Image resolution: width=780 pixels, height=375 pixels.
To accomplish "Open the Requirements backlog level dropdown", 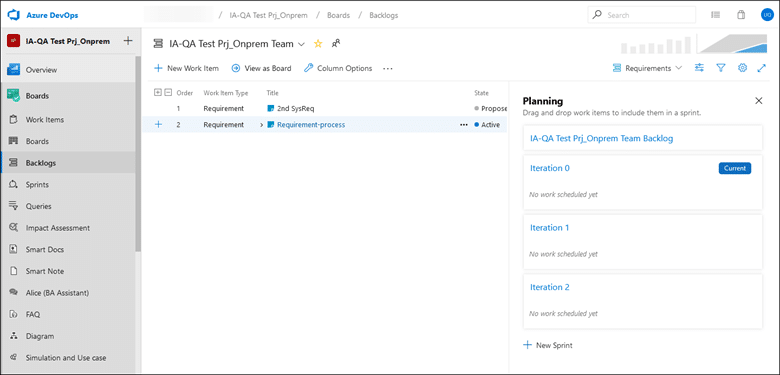I will 647,68.
